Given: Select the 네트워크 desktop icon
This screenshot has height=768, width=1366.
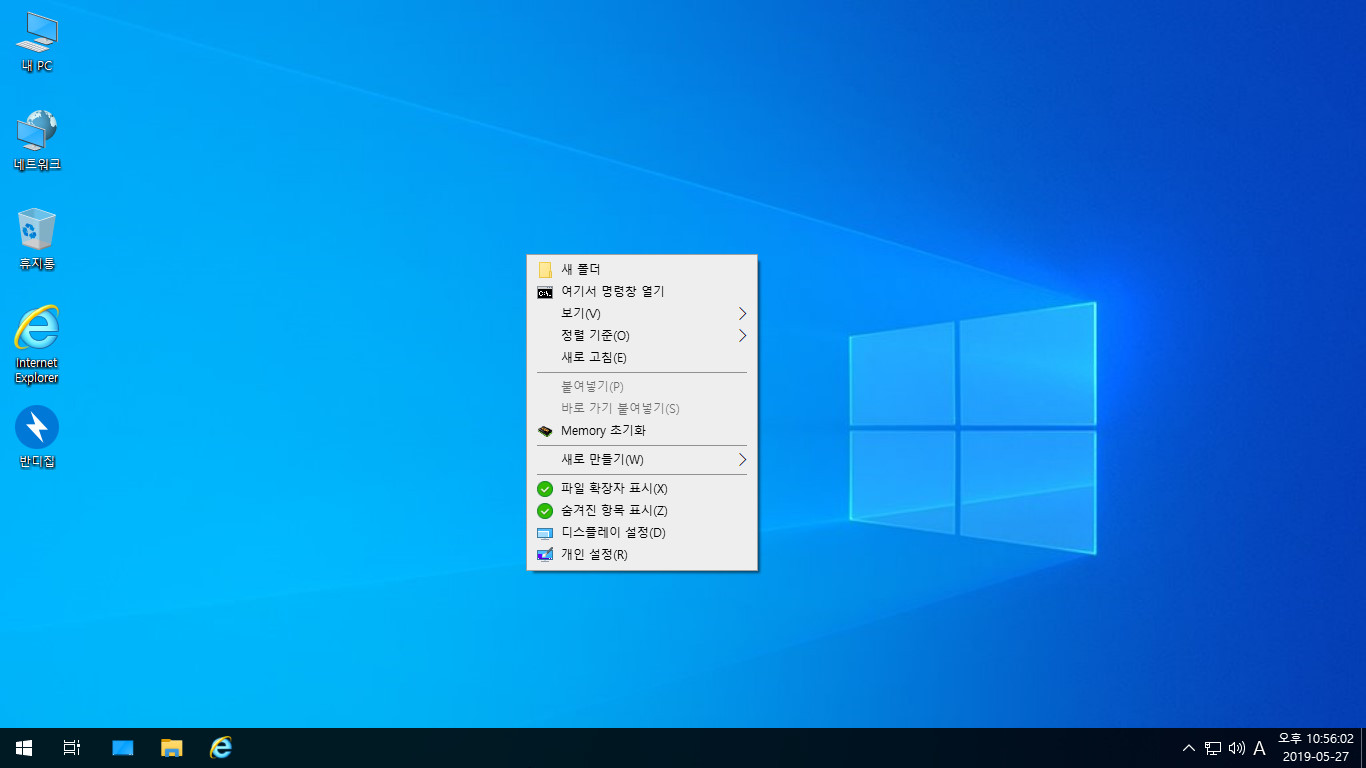Looking at the screenshot, I should (37, 141).
